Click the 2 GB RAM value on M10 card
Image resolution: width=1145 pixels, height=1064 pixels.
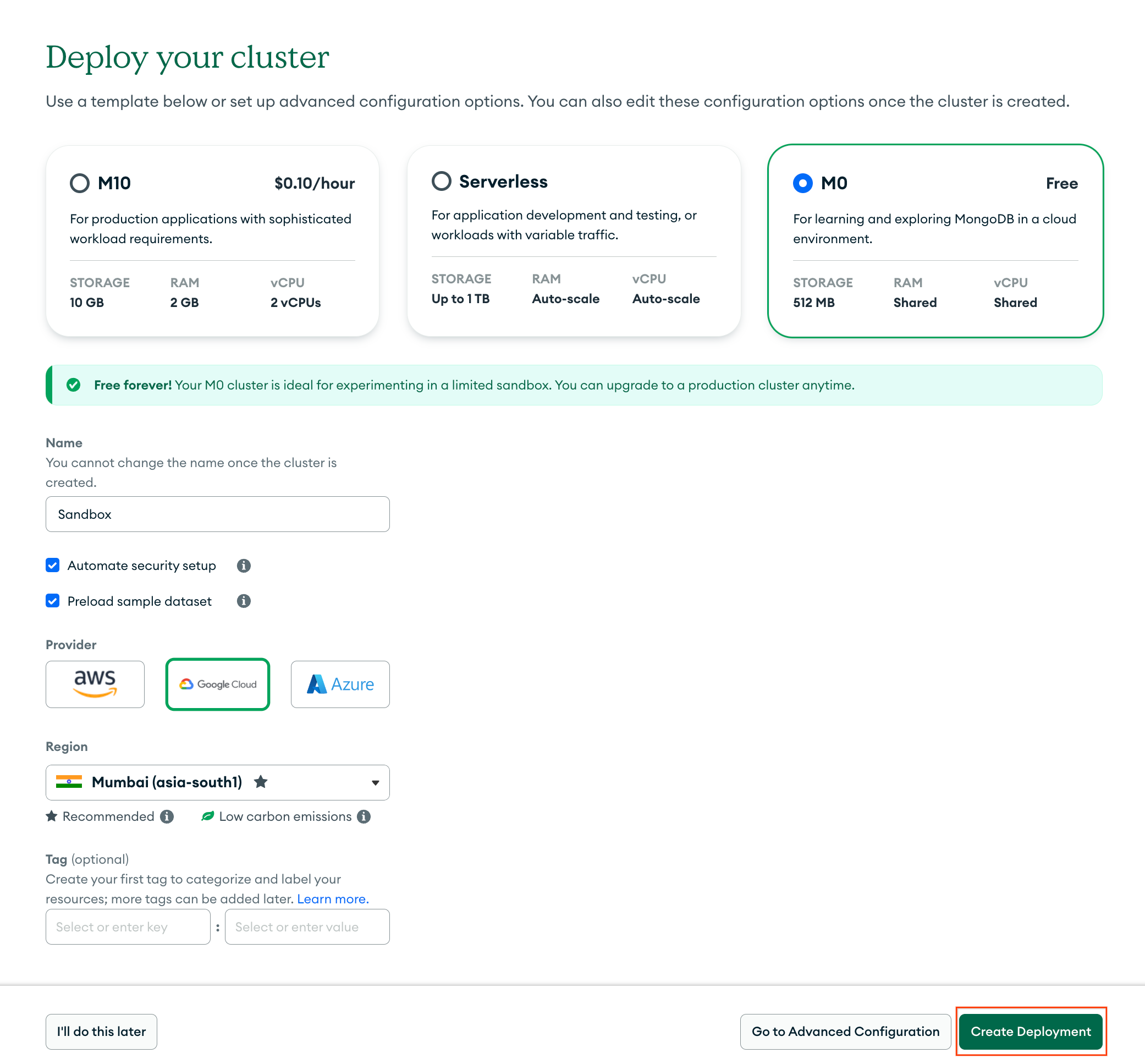click(184, 302)
